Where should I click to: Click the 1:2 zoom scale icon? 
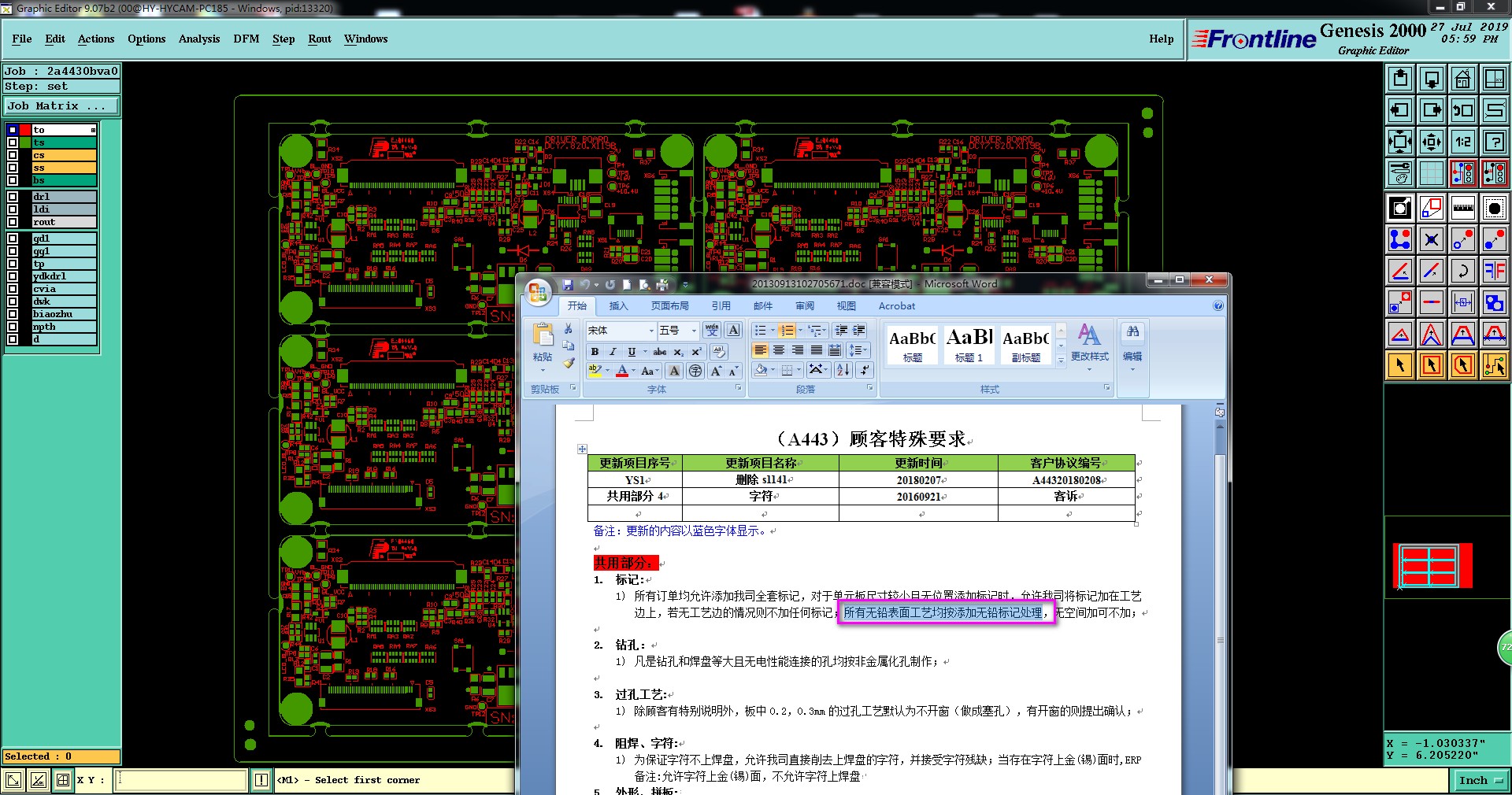[x=1462, y=142]
